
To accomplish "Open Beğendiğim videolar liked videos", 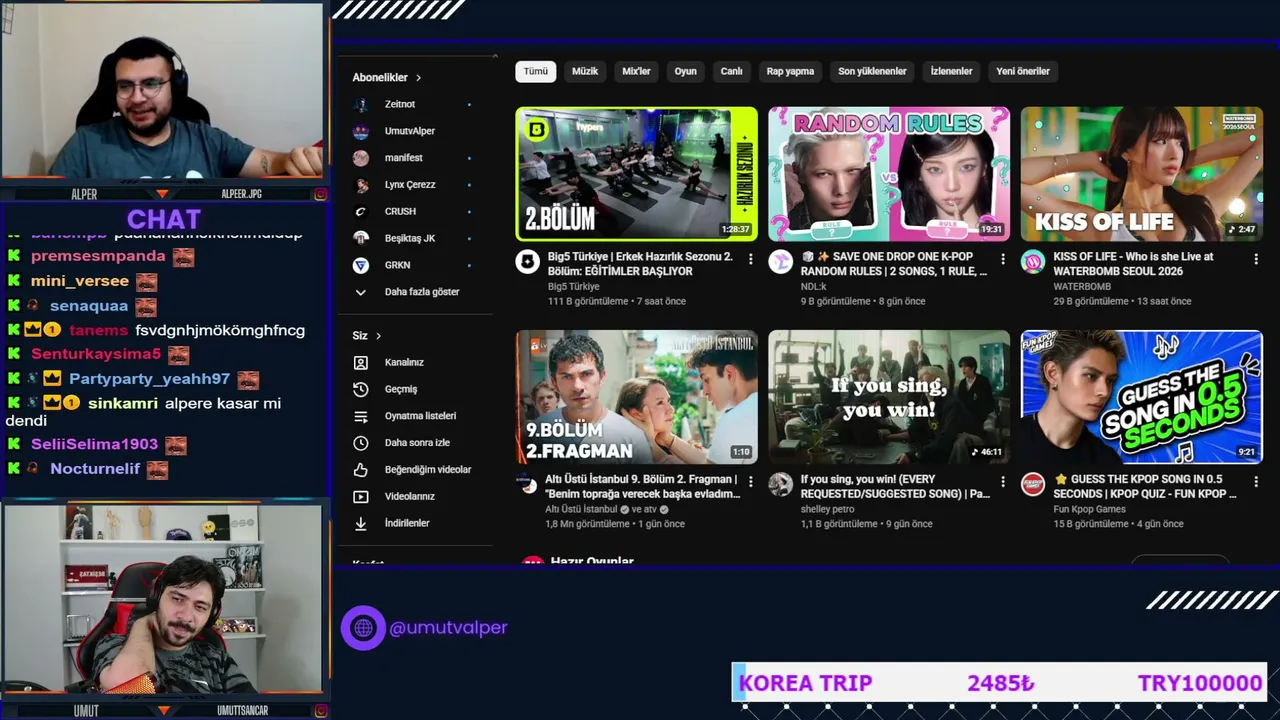I will (428, 470).
